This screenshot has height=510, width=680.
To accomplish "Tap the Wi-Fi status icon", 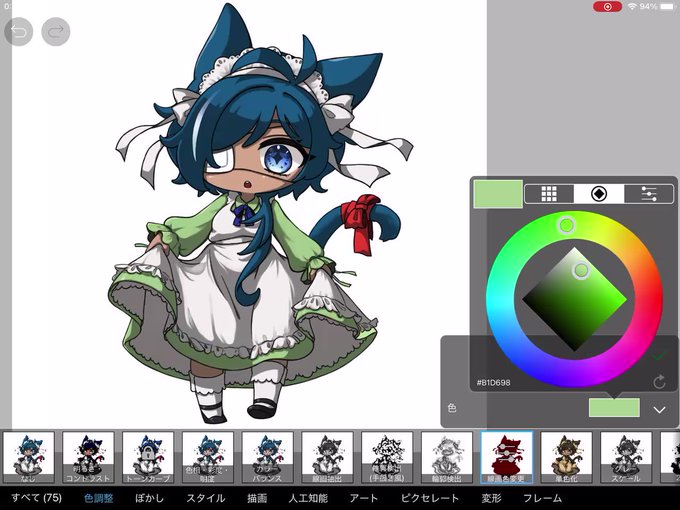I will 633,7.
